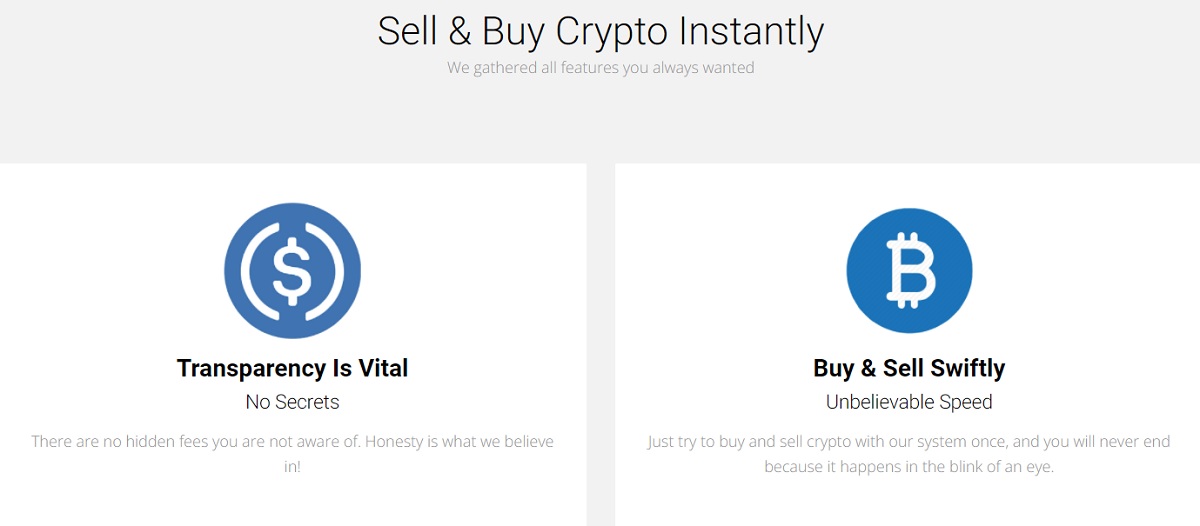Select the Buy & Sell Swiftly heading

[909, 368]
